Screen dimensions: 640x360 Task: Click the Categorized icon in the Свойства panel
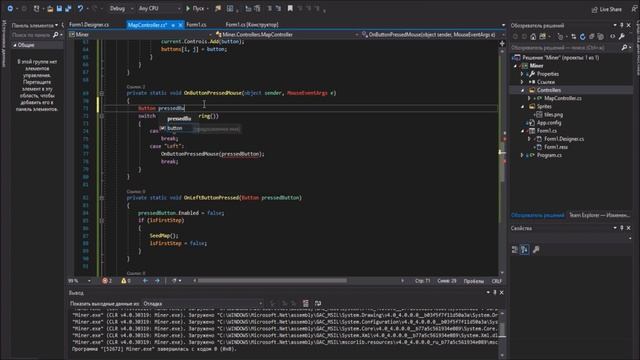click(x=515, y=249)
